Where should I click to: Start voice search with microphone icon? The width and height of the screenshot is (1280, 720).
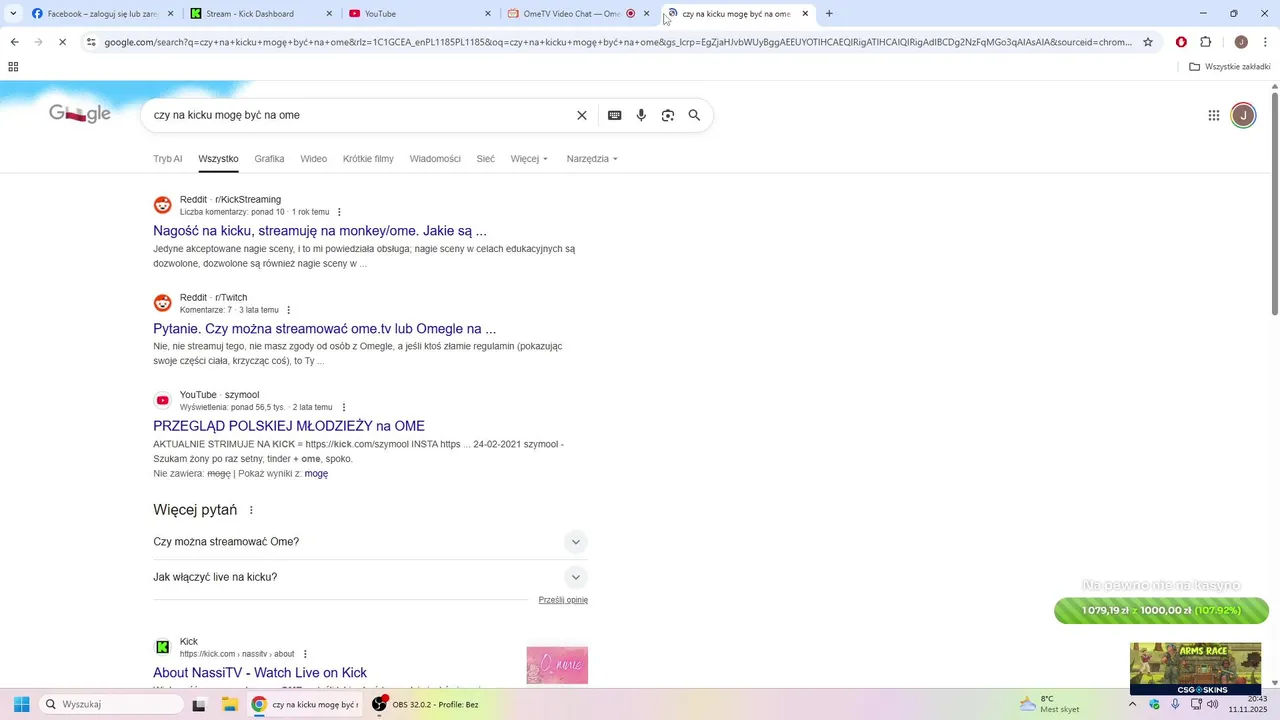641,115
